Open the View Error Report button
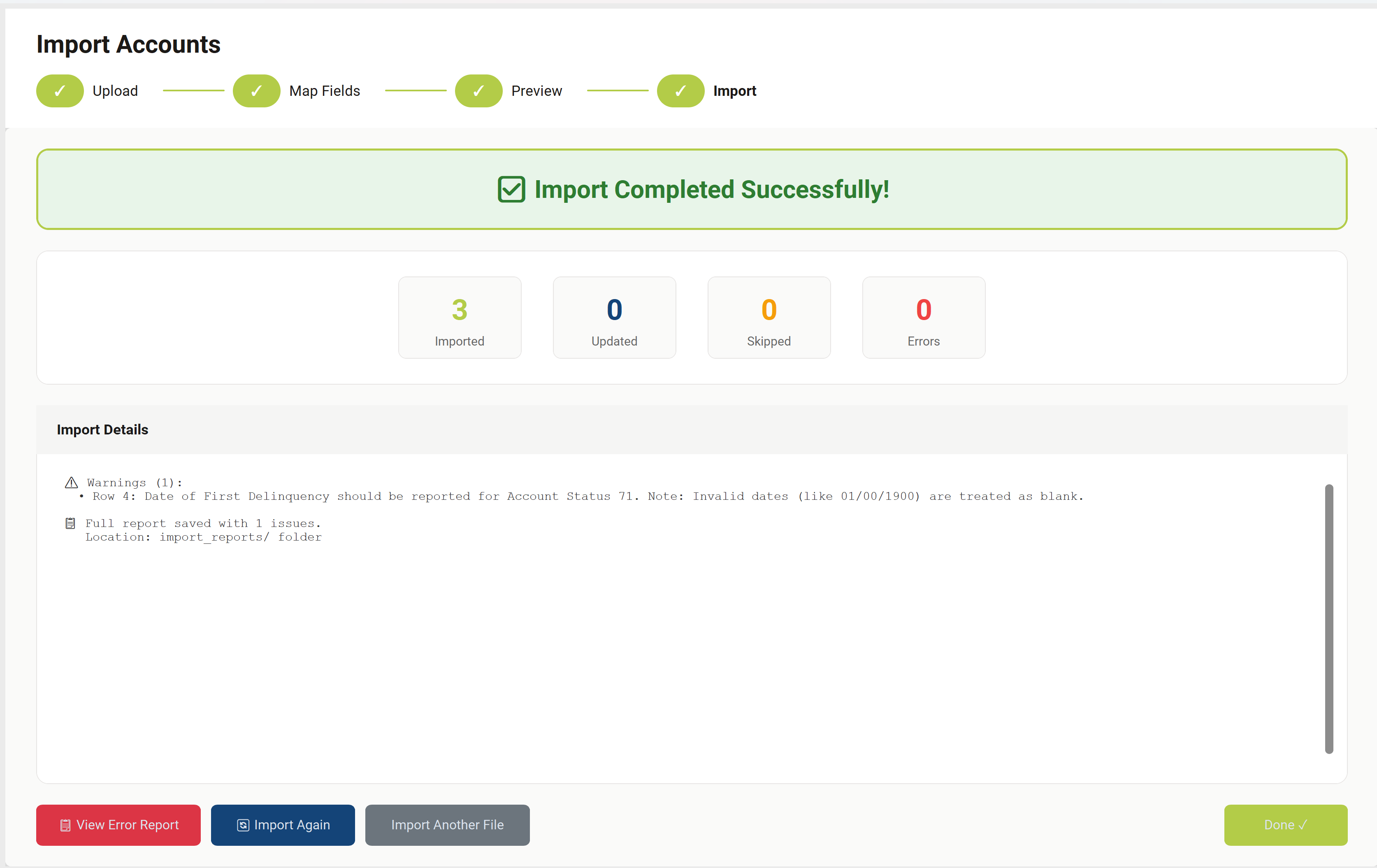 click(118, 824)
